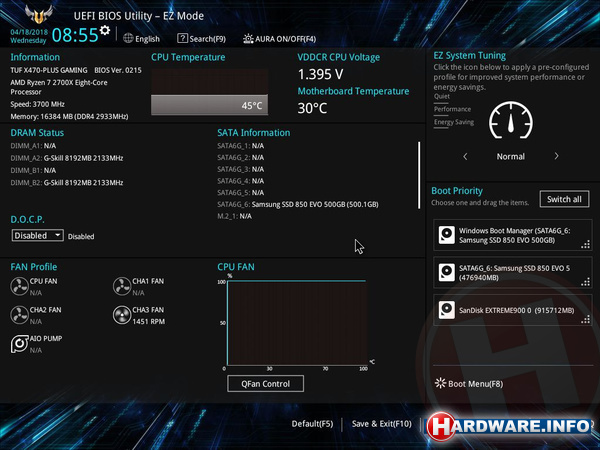600x450 pixels.
Task: Click the CHA3 FAN icon
Action: (x=122, y=315)
